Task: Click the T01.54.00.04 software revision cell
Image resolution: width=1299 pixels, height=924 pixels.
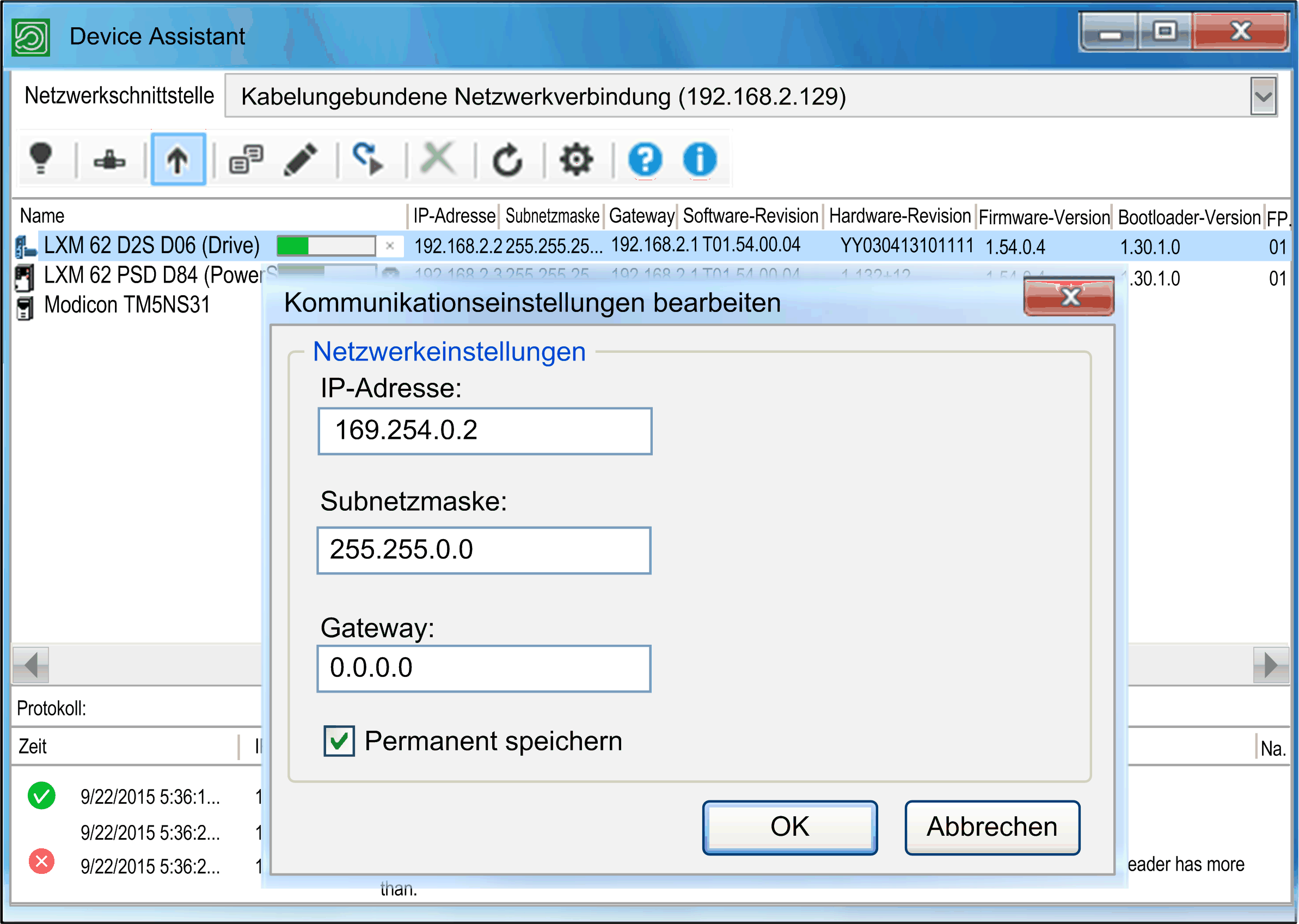Action: tap(751, 244)
